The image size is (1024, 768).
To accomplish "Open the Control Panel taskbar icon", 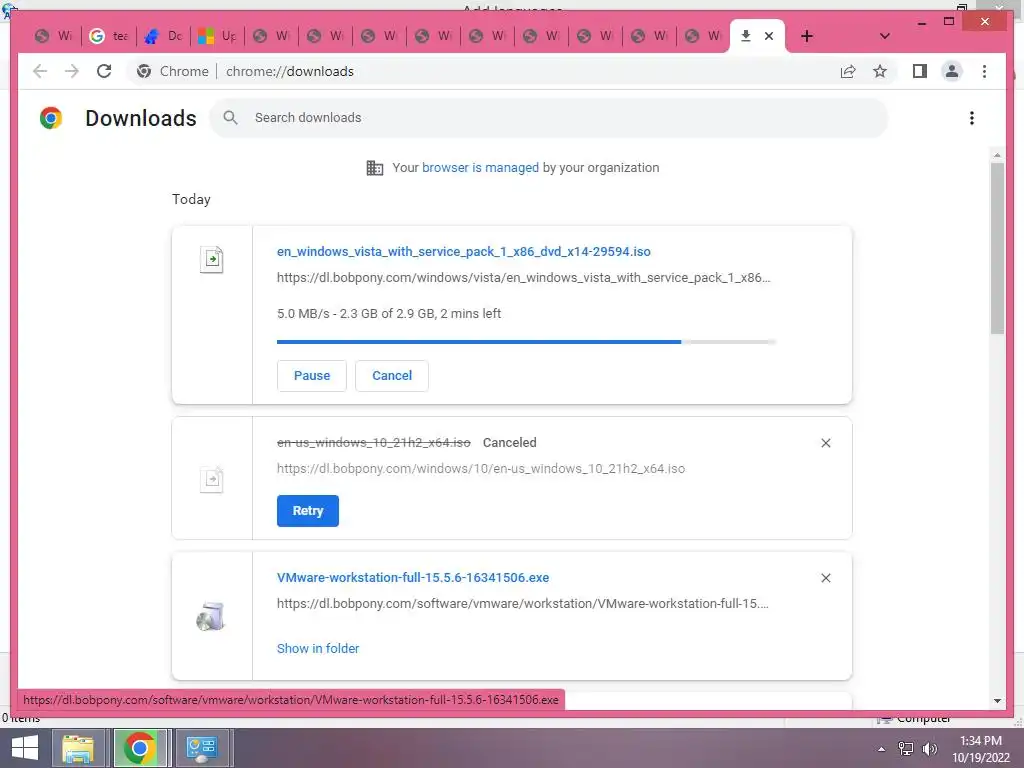I will point(201,748).
